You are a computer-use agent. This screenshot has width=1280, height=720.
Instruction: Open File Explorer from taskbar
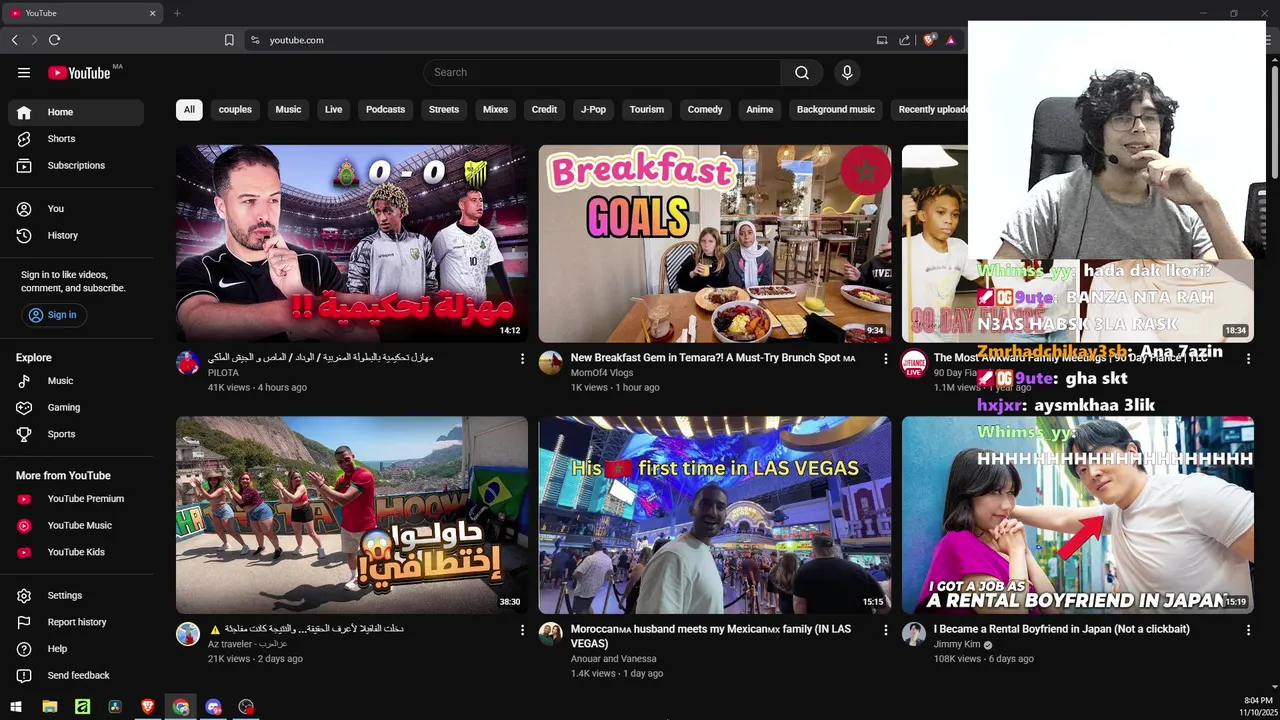50,707
